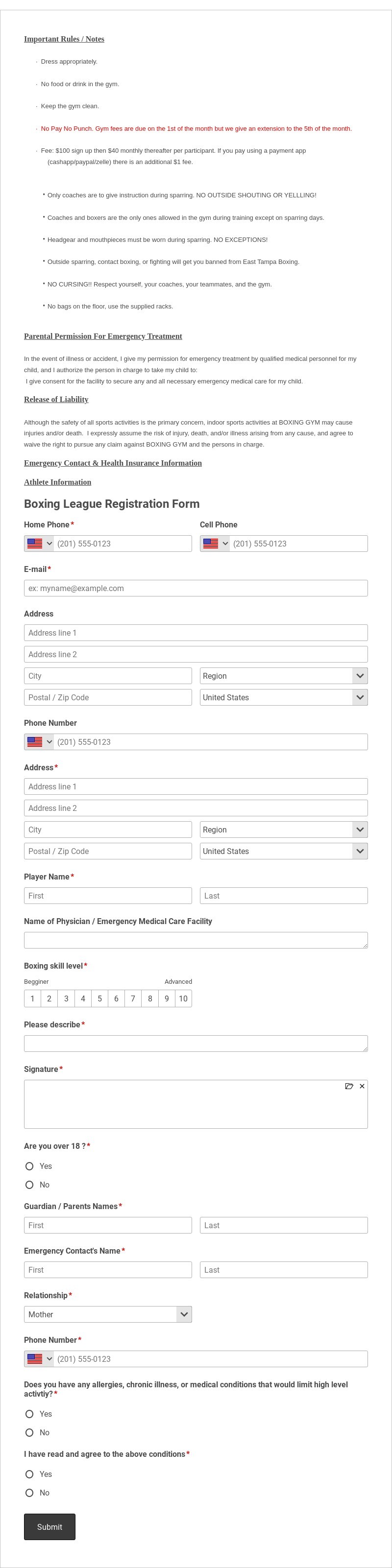Screen dimensions: 392x1568
Task: Select boxing skill level 6
Action: click(x=116, y=998)
